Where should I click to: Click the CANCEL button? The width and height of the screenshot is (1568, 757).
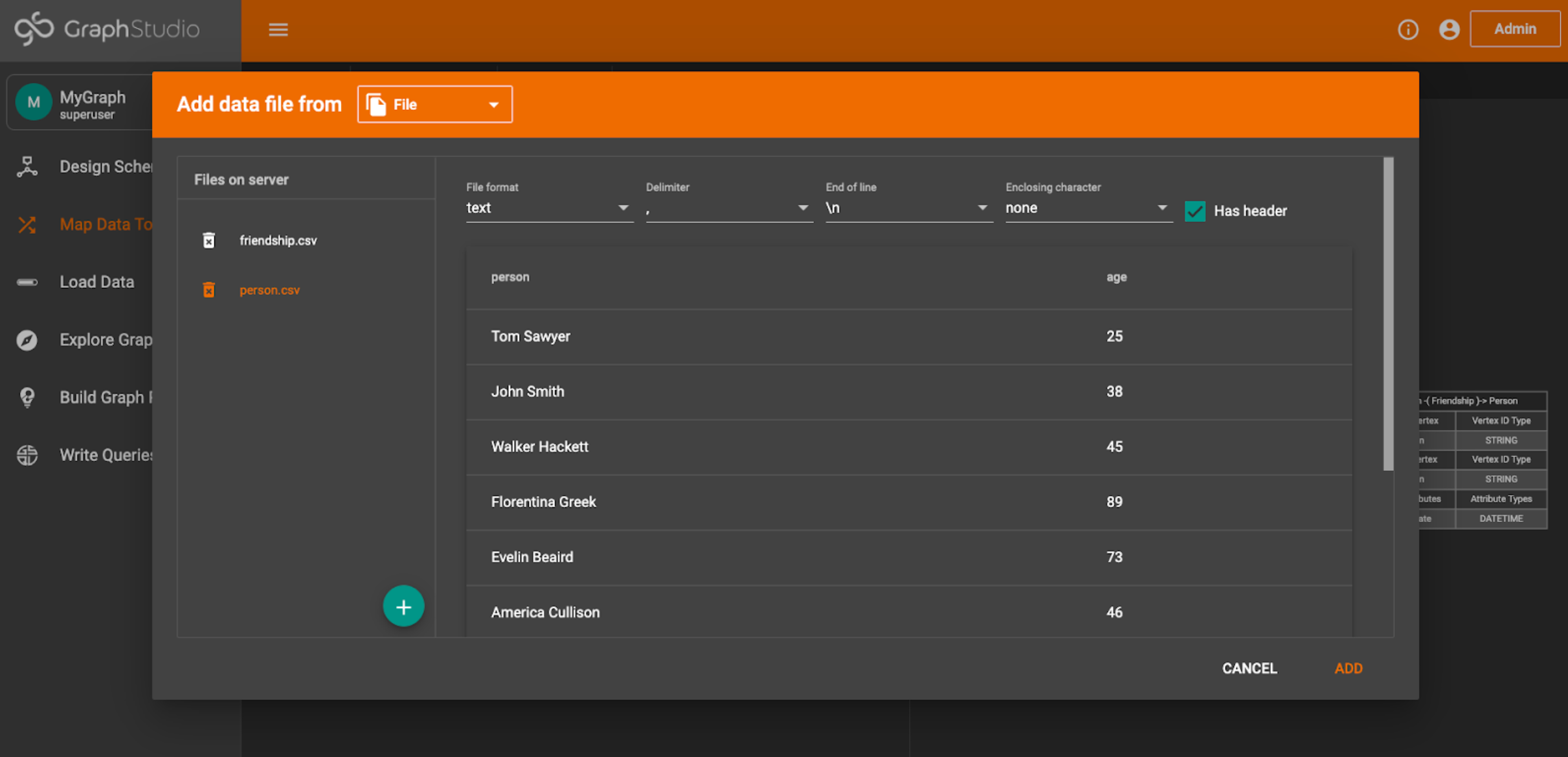(x=1249, y=668)
